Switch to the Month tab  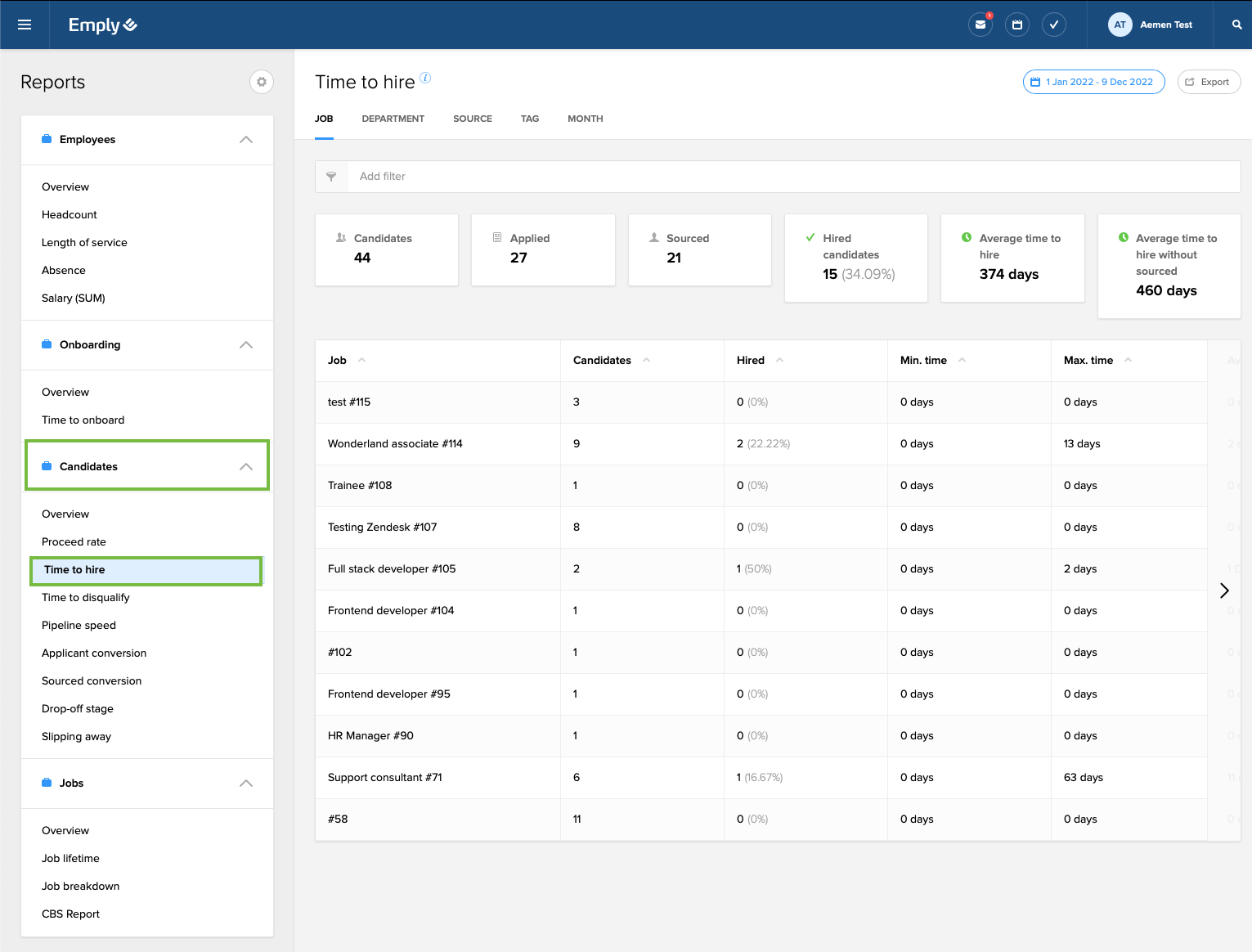click(585, 119)
